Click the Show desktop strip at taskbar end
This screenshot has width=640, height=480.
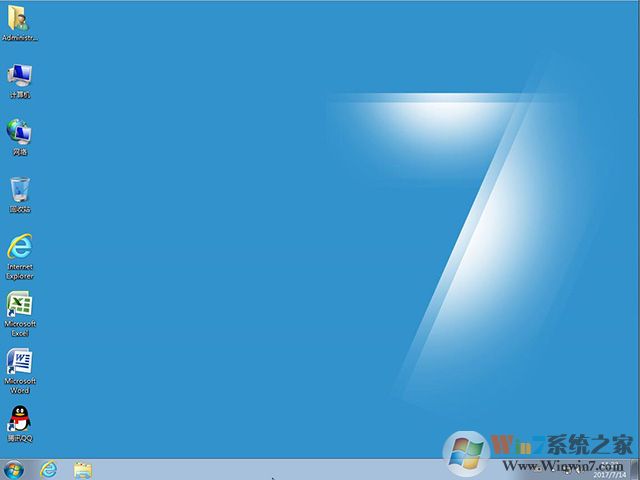click(636, 469)
